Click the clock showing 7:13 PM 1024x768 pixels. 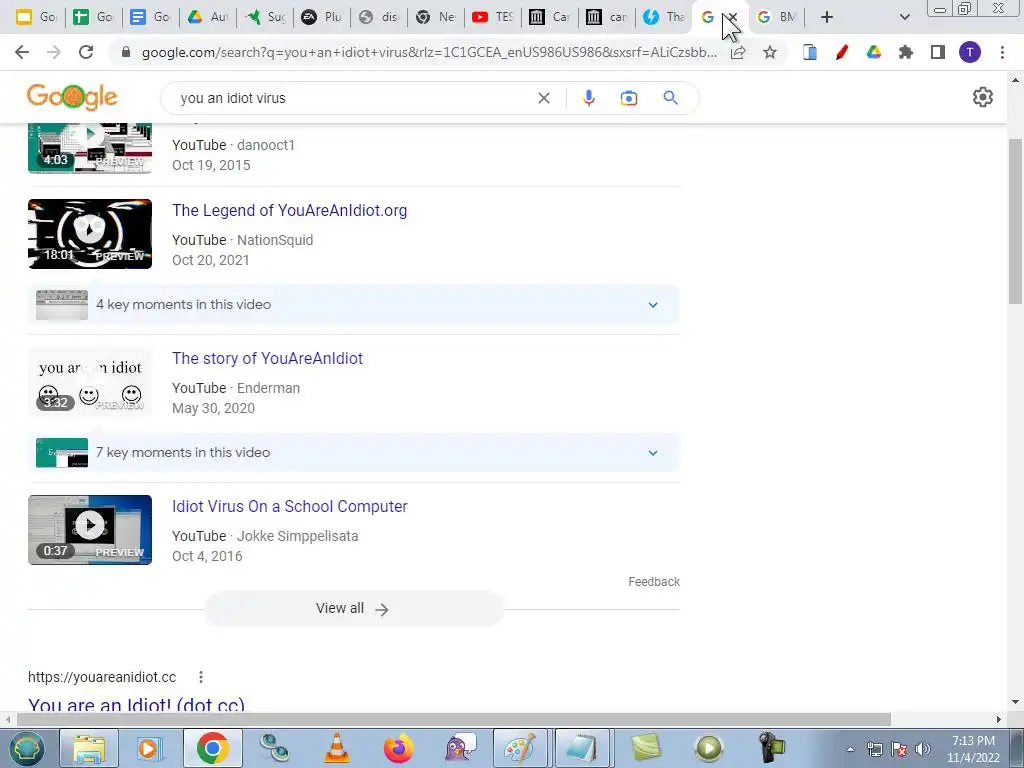973,748
